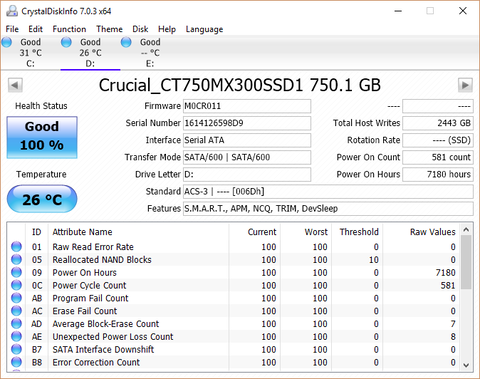480x379 pixels.
Task: Open the Edit menu
Action: (35, 29)
